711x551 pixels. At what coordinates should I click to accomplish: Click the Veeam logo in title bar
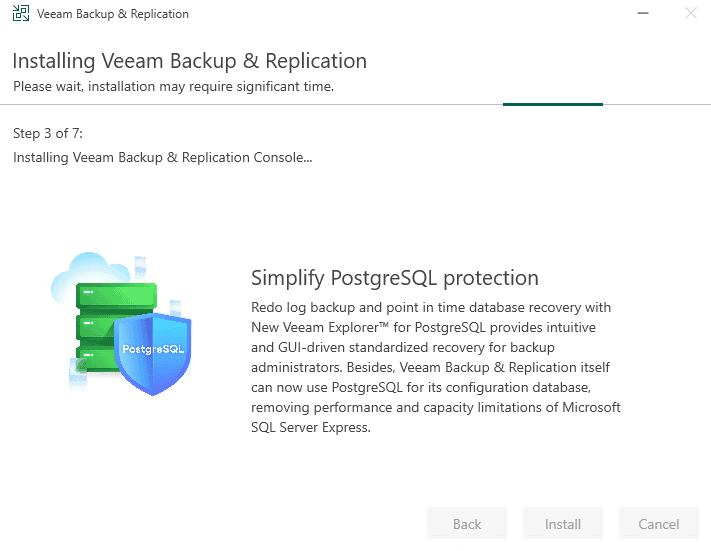tap(20, 14)
